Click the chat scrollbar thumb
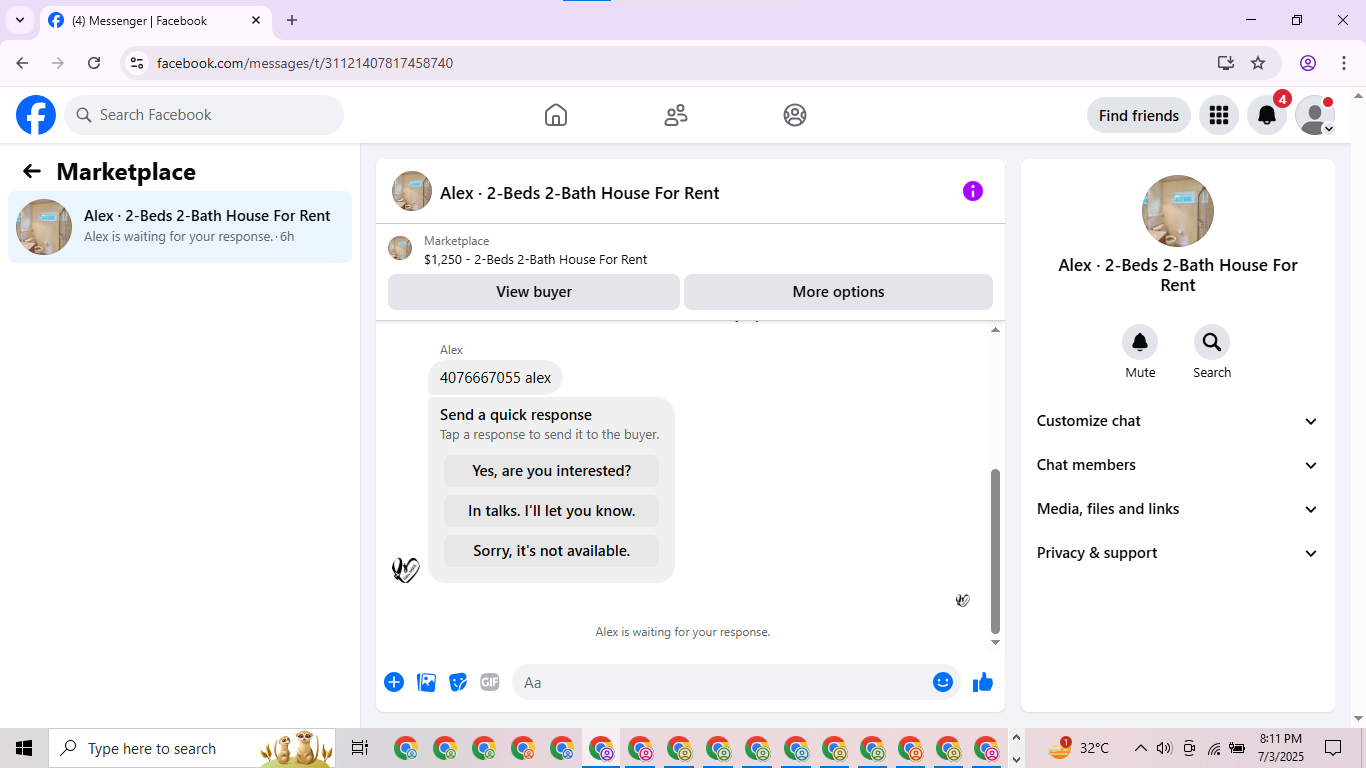1366x768 pixels. pos(995,551)
